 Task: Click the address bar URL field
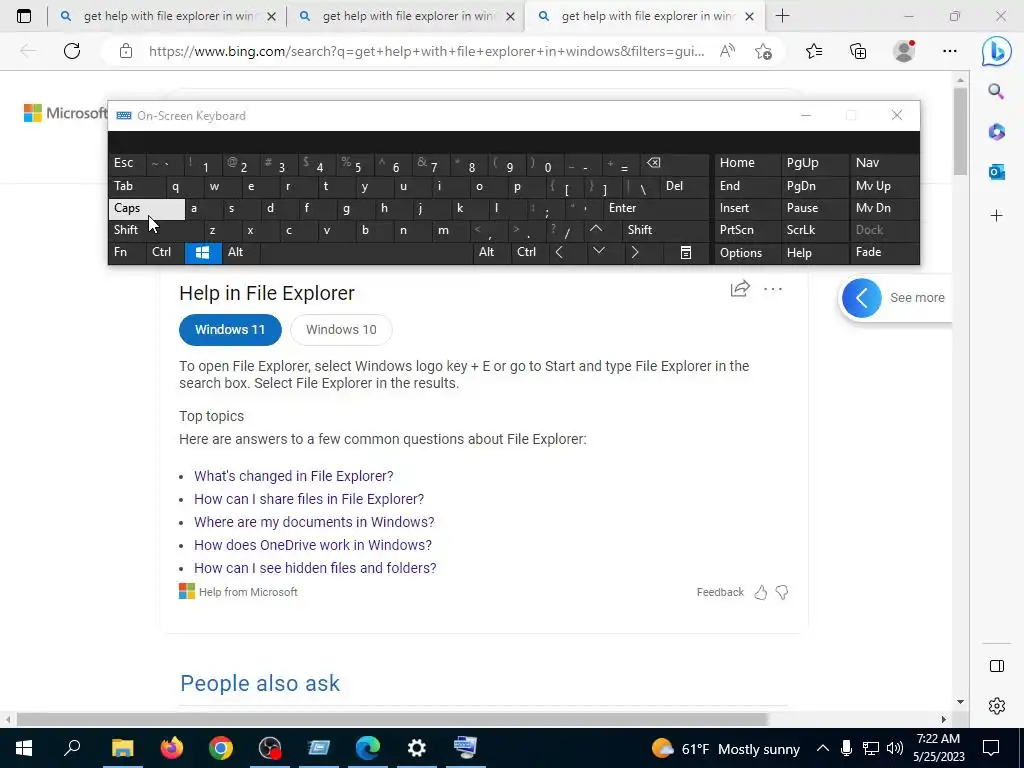pyautogui.click(x=426, y=51)
